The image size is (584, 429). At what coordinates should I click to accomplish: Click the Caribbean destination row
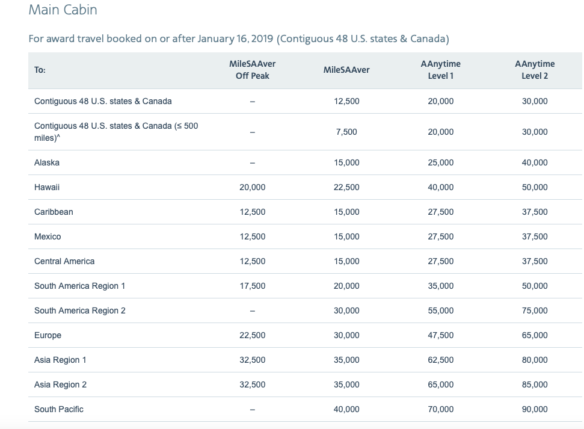[x=305, y=212]
